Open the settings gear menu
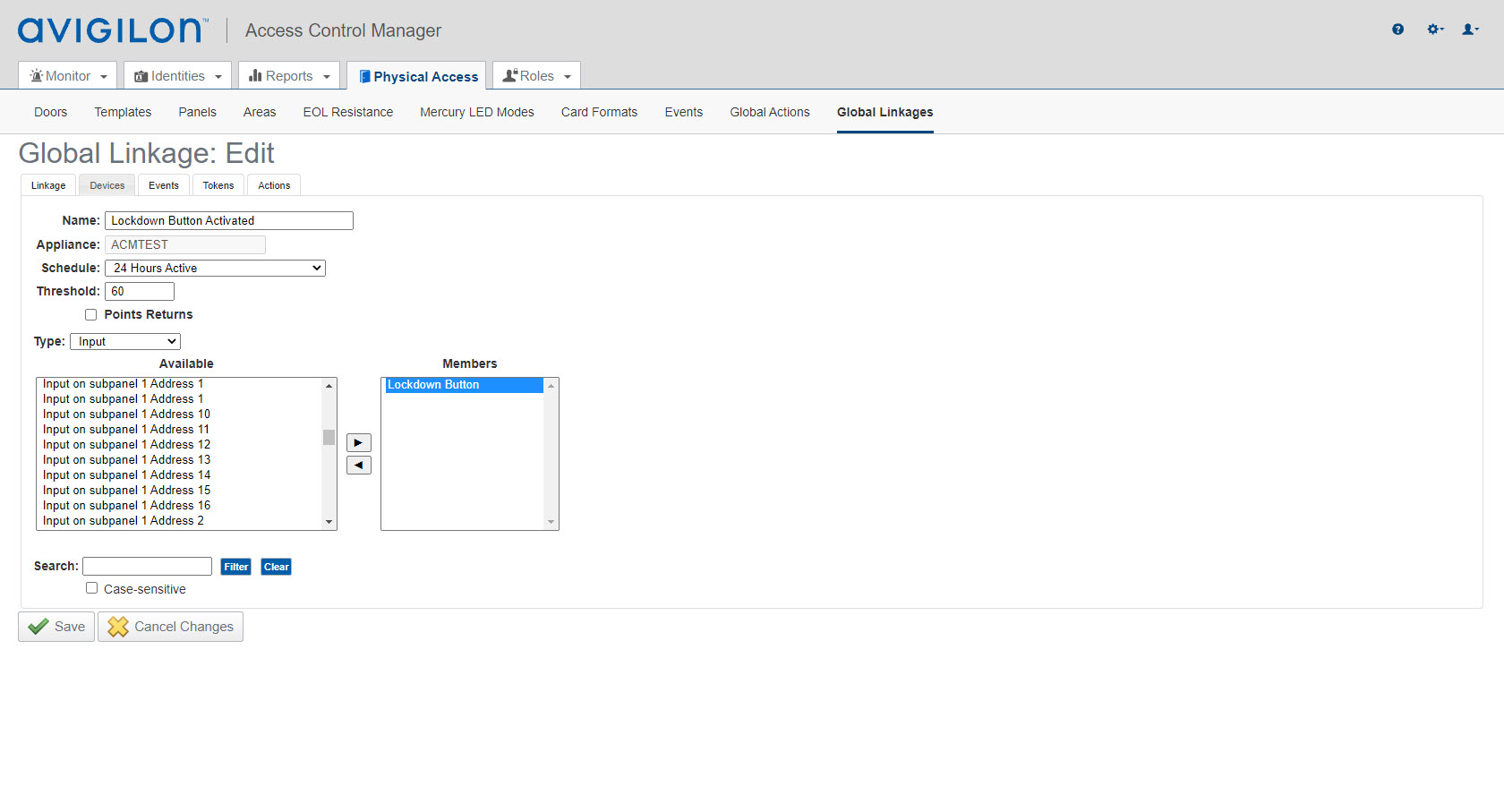The image size is (1504, 812). 1435,30
